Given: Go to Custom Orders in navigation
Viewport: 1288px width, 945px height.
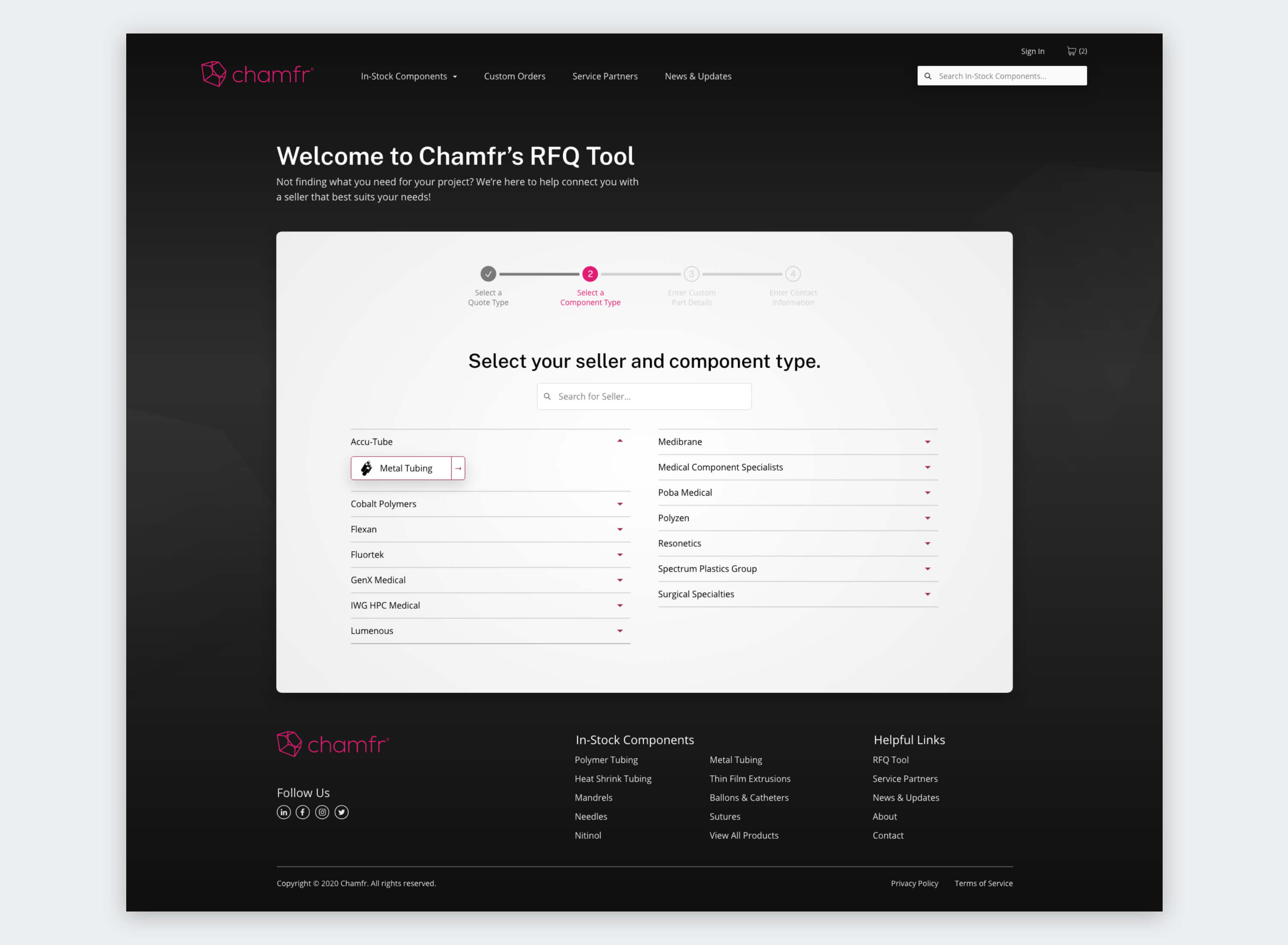Looking at the screenshot, I should coord(514,76).
